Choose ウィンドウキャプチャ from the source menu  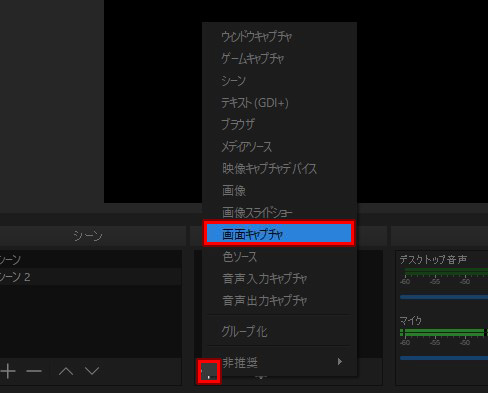click(279, 36)
